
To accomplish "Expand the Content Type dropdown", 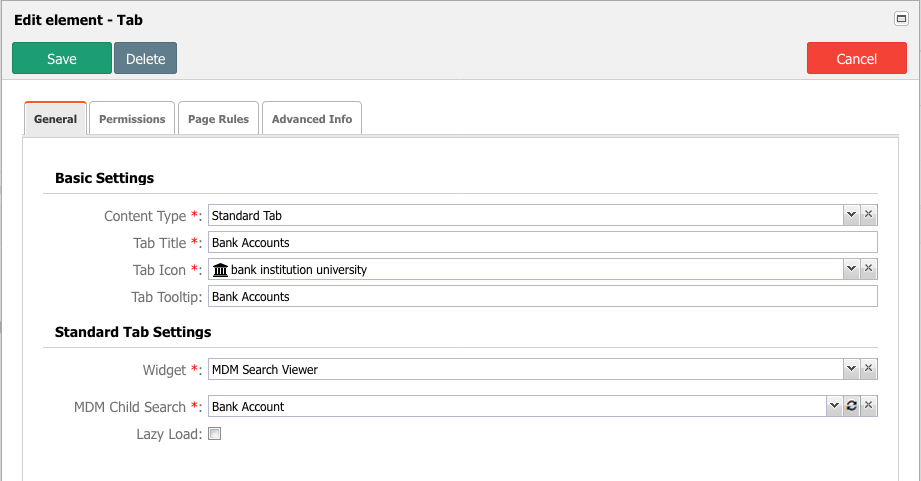I will (851, 215).
